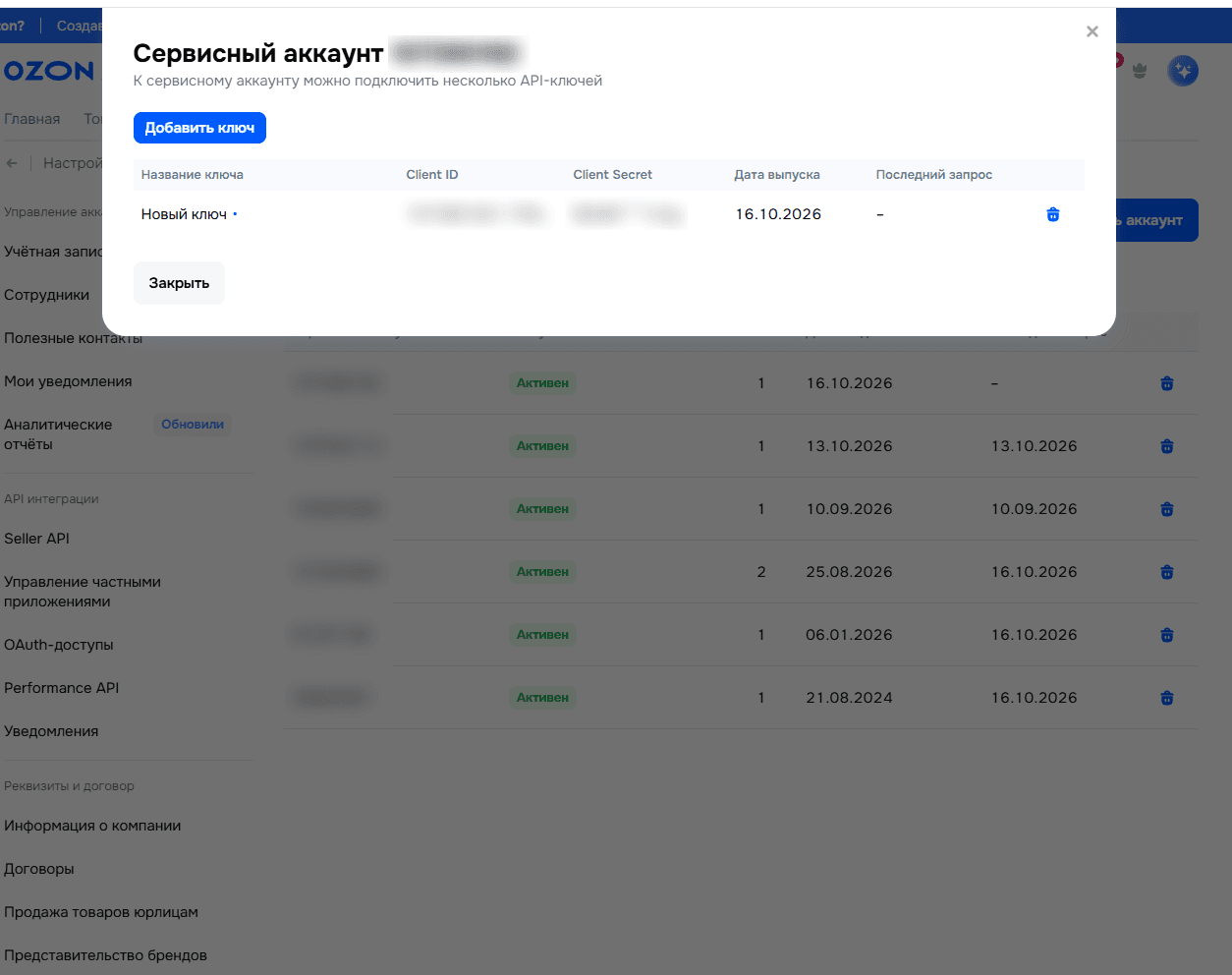Delete the 'Новый ключ' key via trash icon

point(1053,214)
